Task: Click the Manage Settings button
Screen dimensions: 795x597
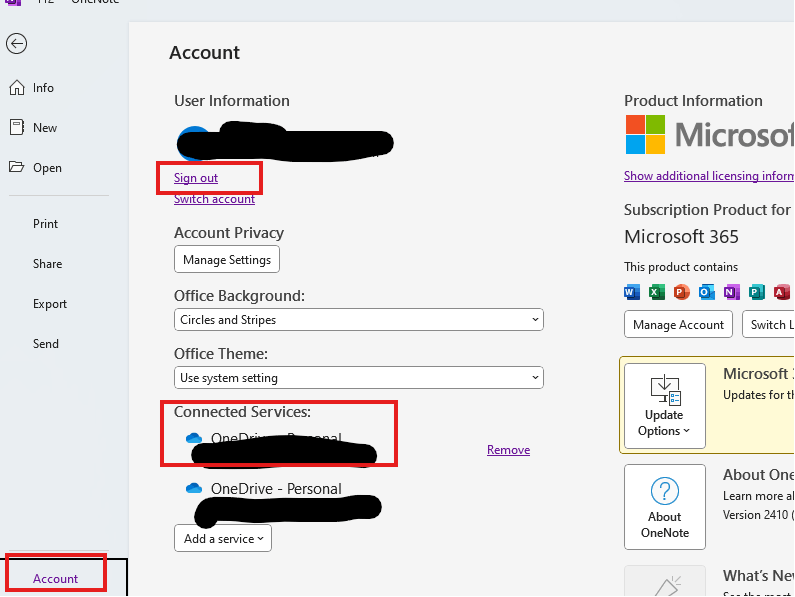Action: tap(227, 260)
